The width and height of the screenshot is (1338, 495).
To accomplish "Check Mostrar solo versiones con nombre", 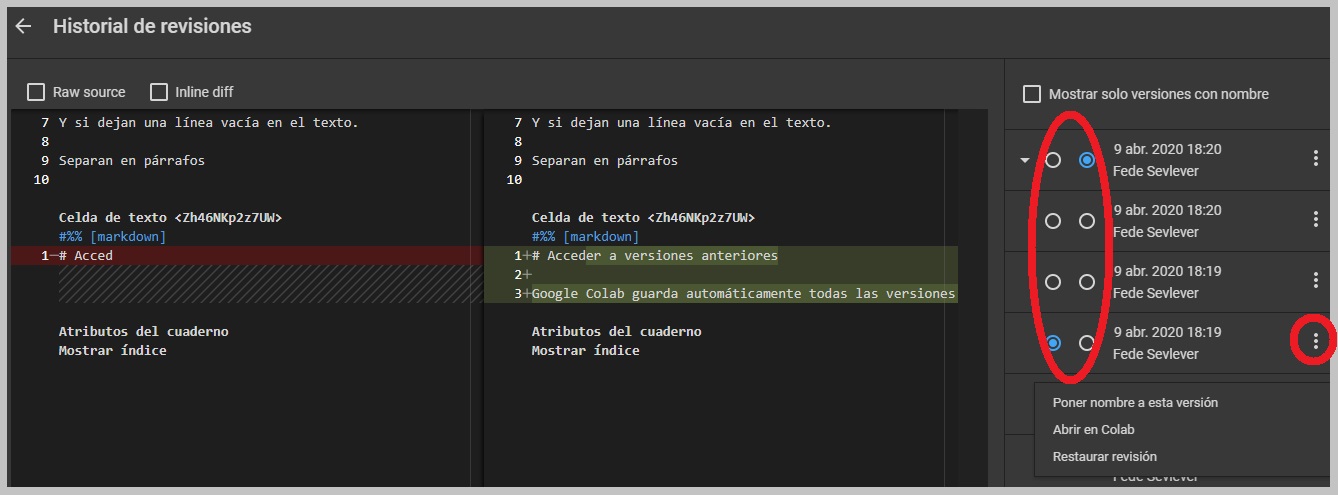I will (x=1032, y=94).
